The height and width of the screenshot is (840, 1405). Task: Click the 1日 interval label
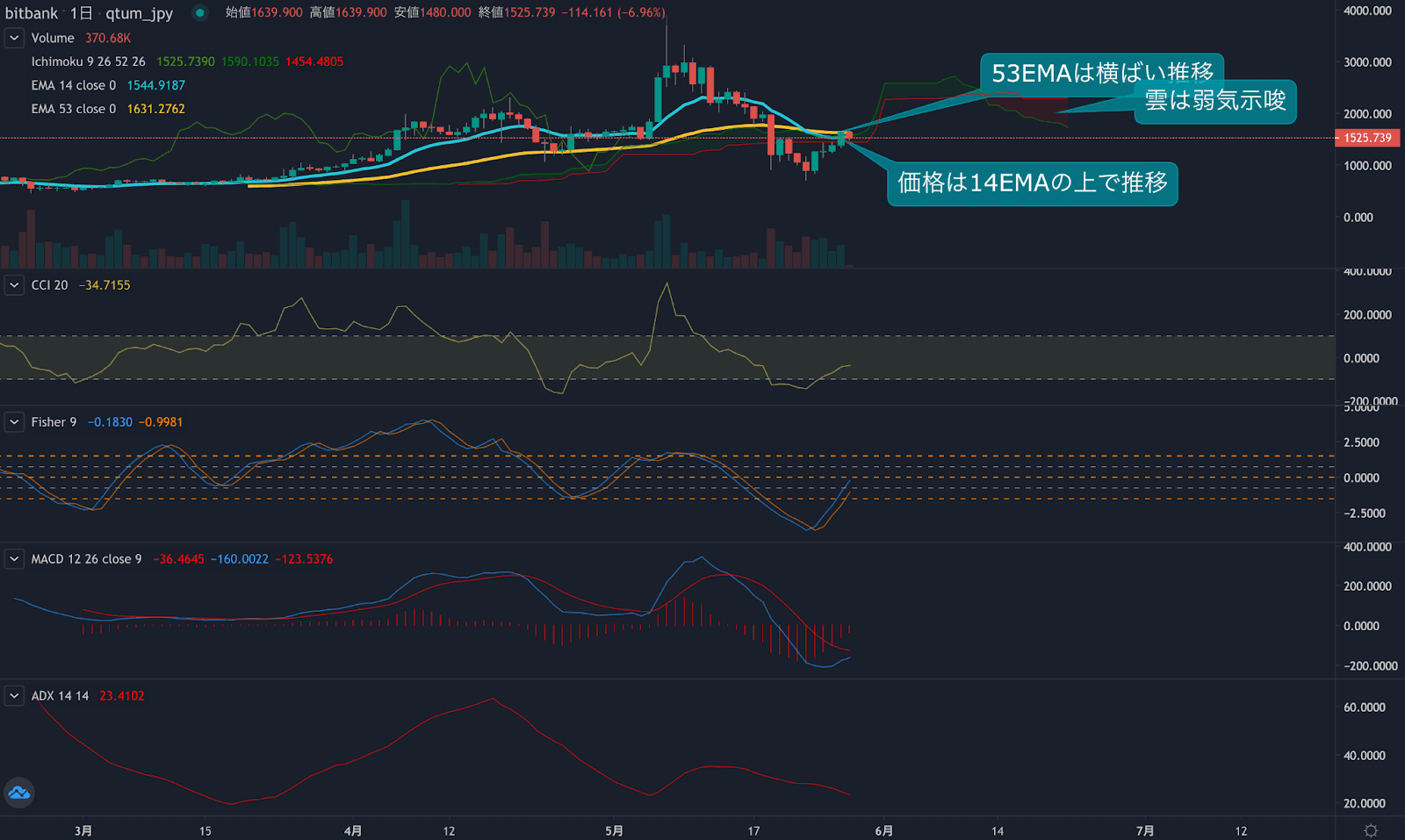tap(81, 13)
